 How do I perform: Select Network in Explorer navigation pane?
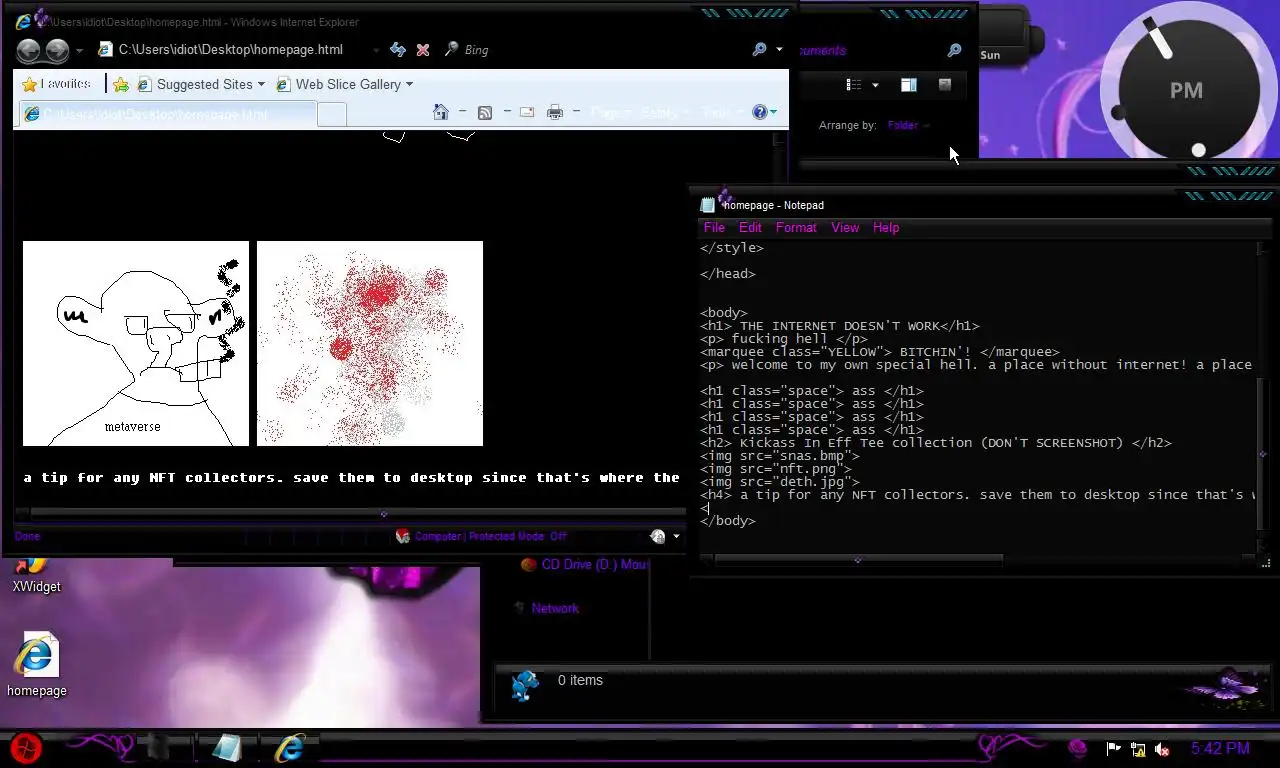[x=545, y=608]
